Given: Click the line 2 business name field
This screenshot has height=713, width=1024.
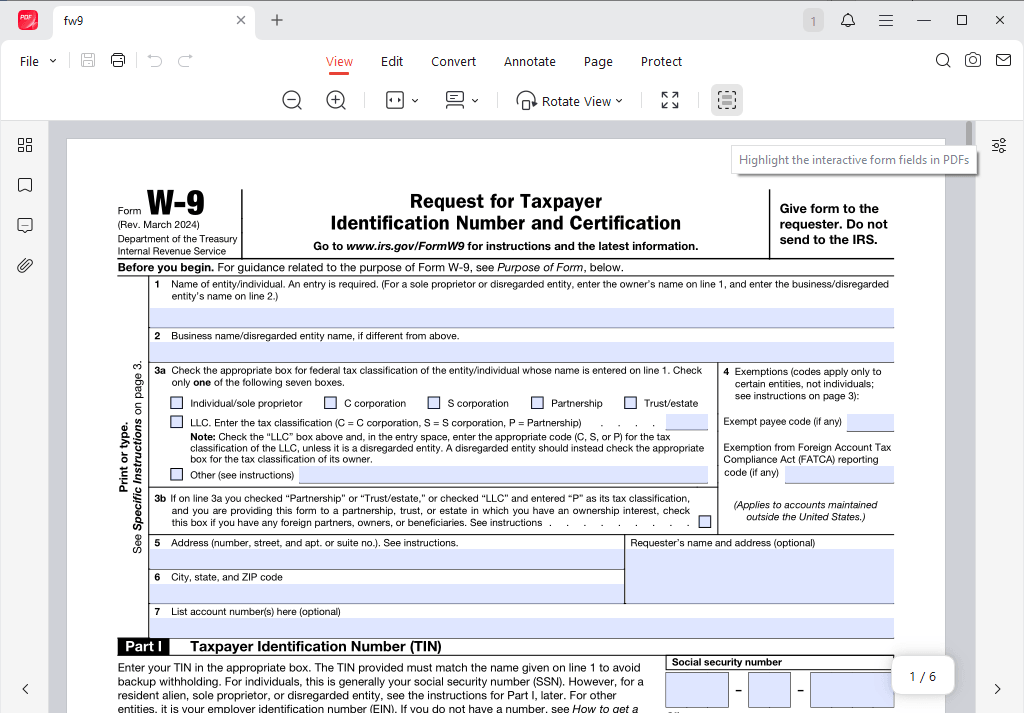Looking at the screenshot, I should click(521, 352).
